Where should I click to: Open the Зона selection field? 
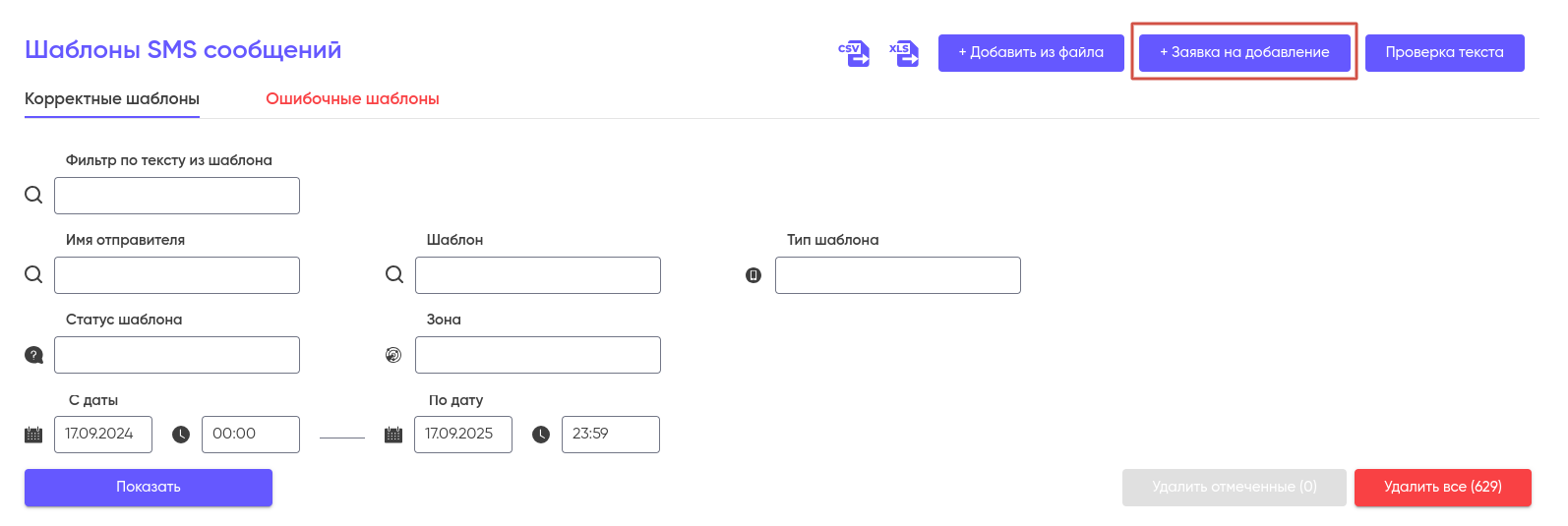point(537,355)
